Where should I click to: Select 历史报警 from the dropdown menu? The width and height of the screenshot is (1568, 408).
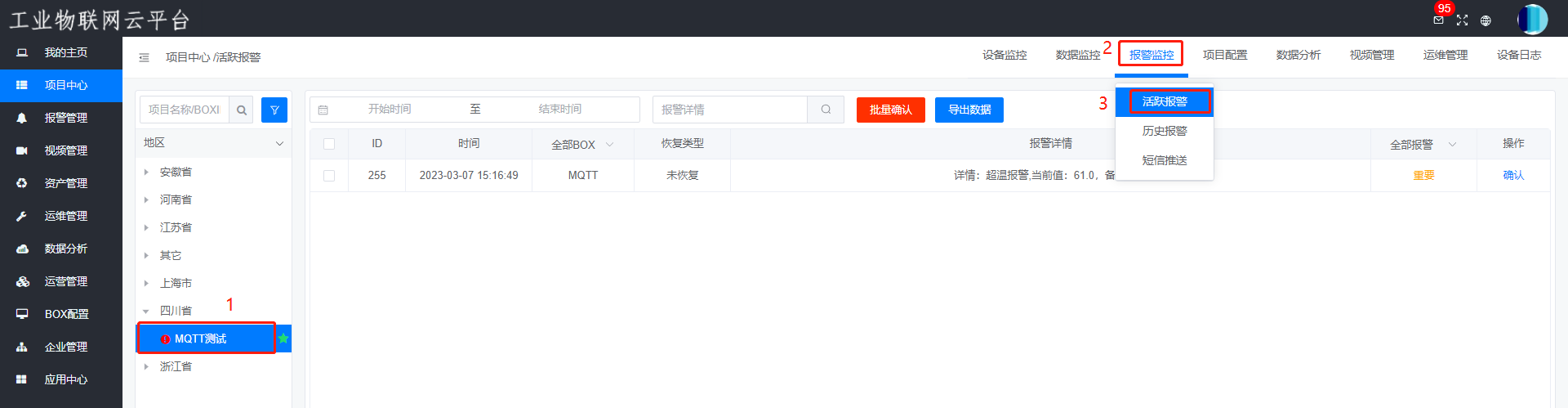click(x=1164, y=131)
